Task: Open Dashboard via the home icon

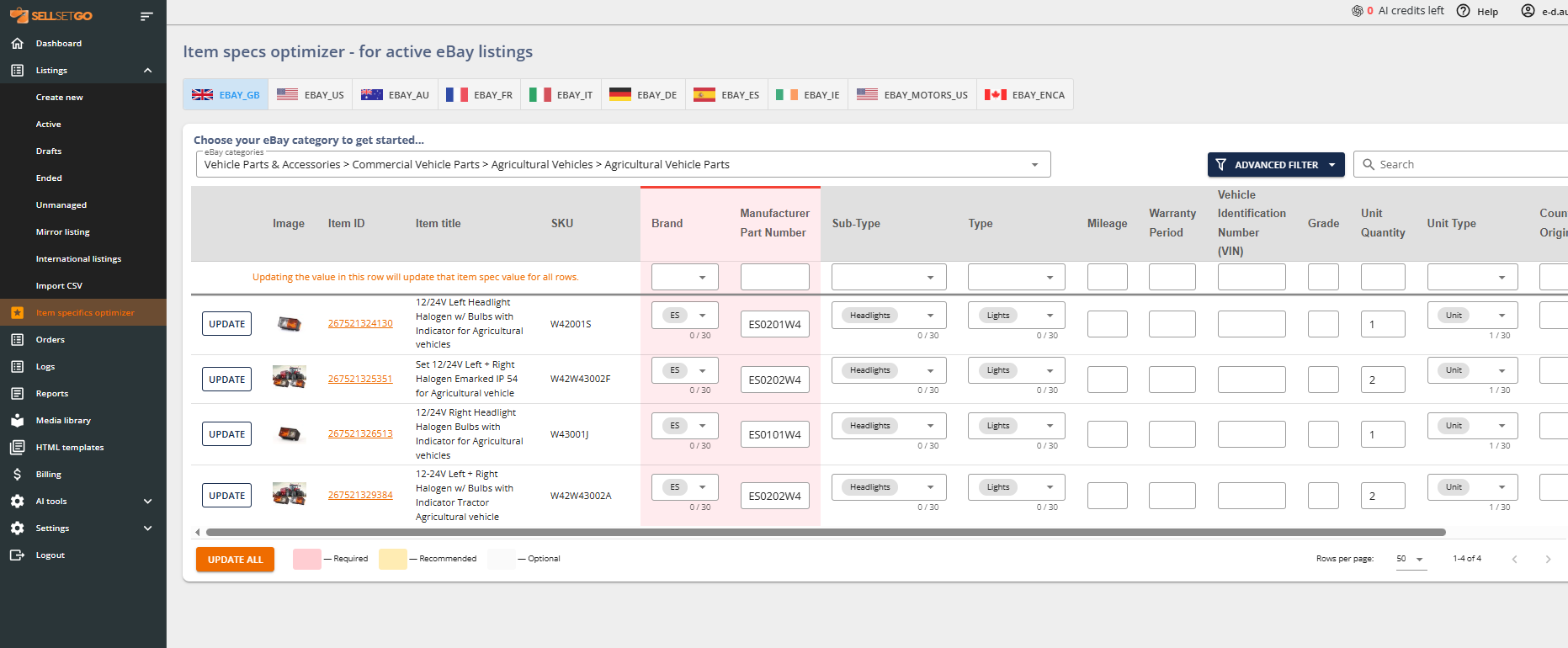Action: click(17, 43)
